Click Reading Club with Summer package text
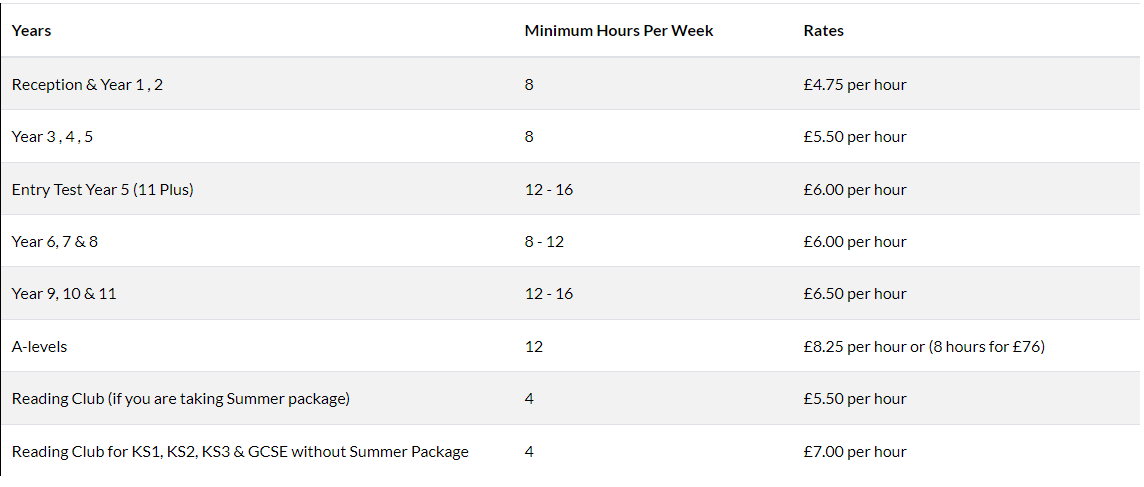The height and width of the screenshot is (487, 1144). [180, 399]
